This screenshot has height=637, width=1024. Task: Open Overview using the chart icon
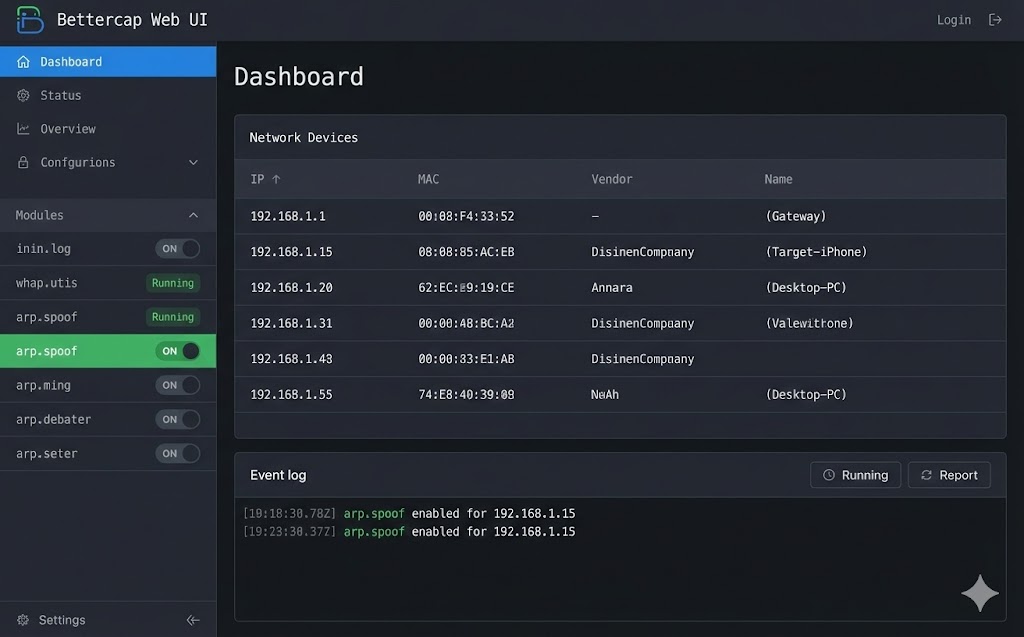pyautogui.click(x=22, y=128)
